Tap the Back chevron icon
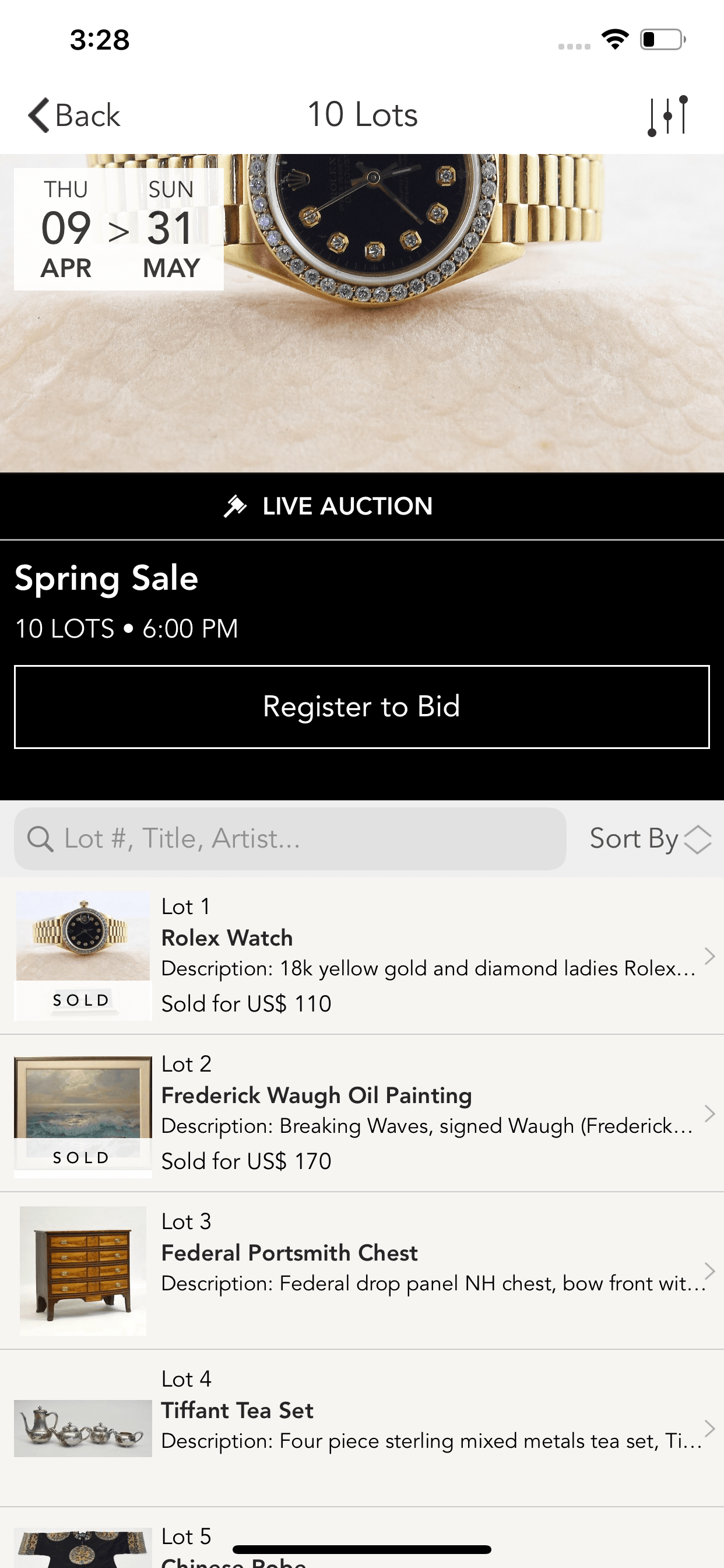Image resolution: width=724 pixels, height=1568 pixels. [x=39, y=115]
